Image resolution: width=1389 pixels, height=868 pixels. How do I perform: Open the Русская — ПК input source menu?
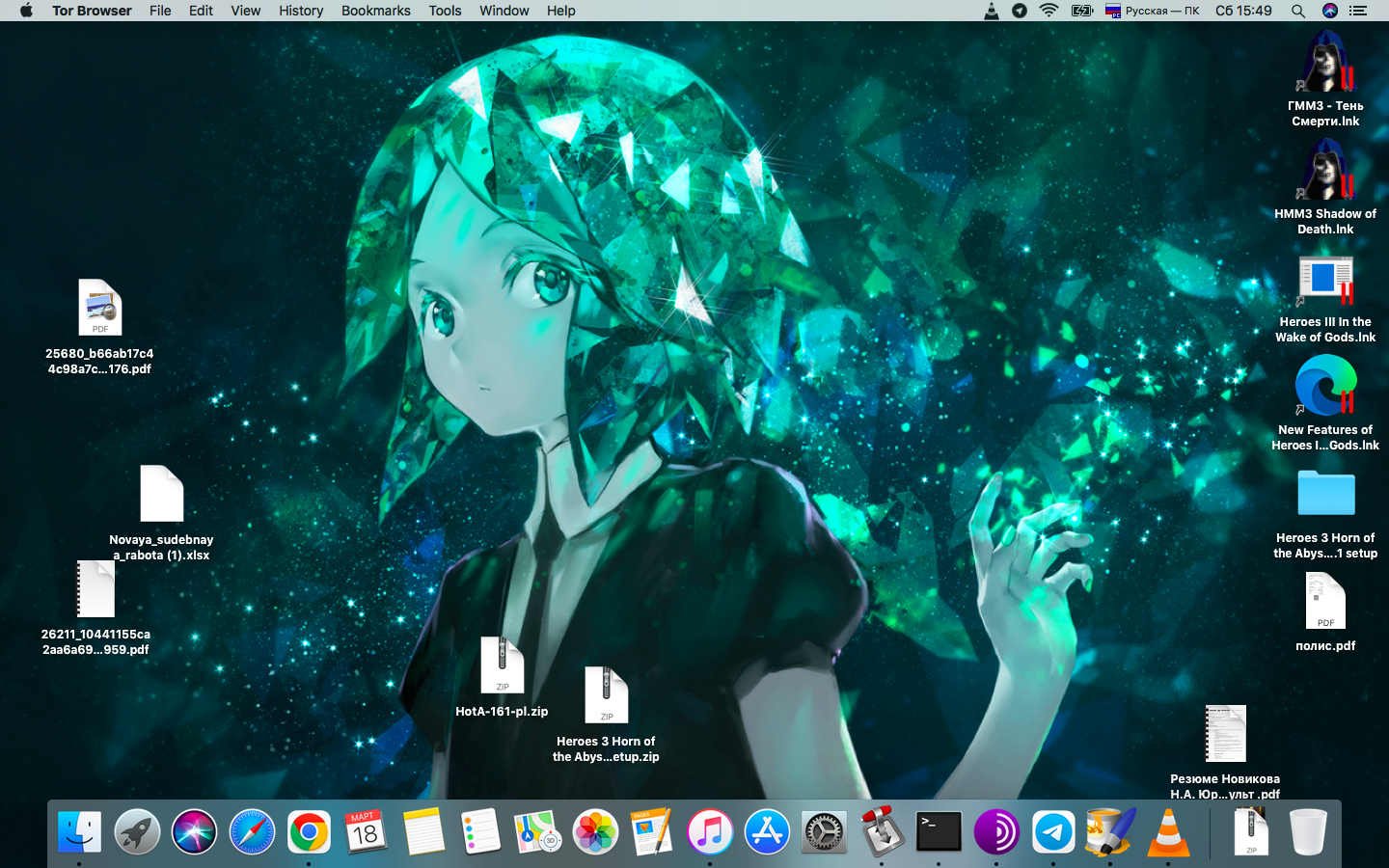pos(1153,11)
